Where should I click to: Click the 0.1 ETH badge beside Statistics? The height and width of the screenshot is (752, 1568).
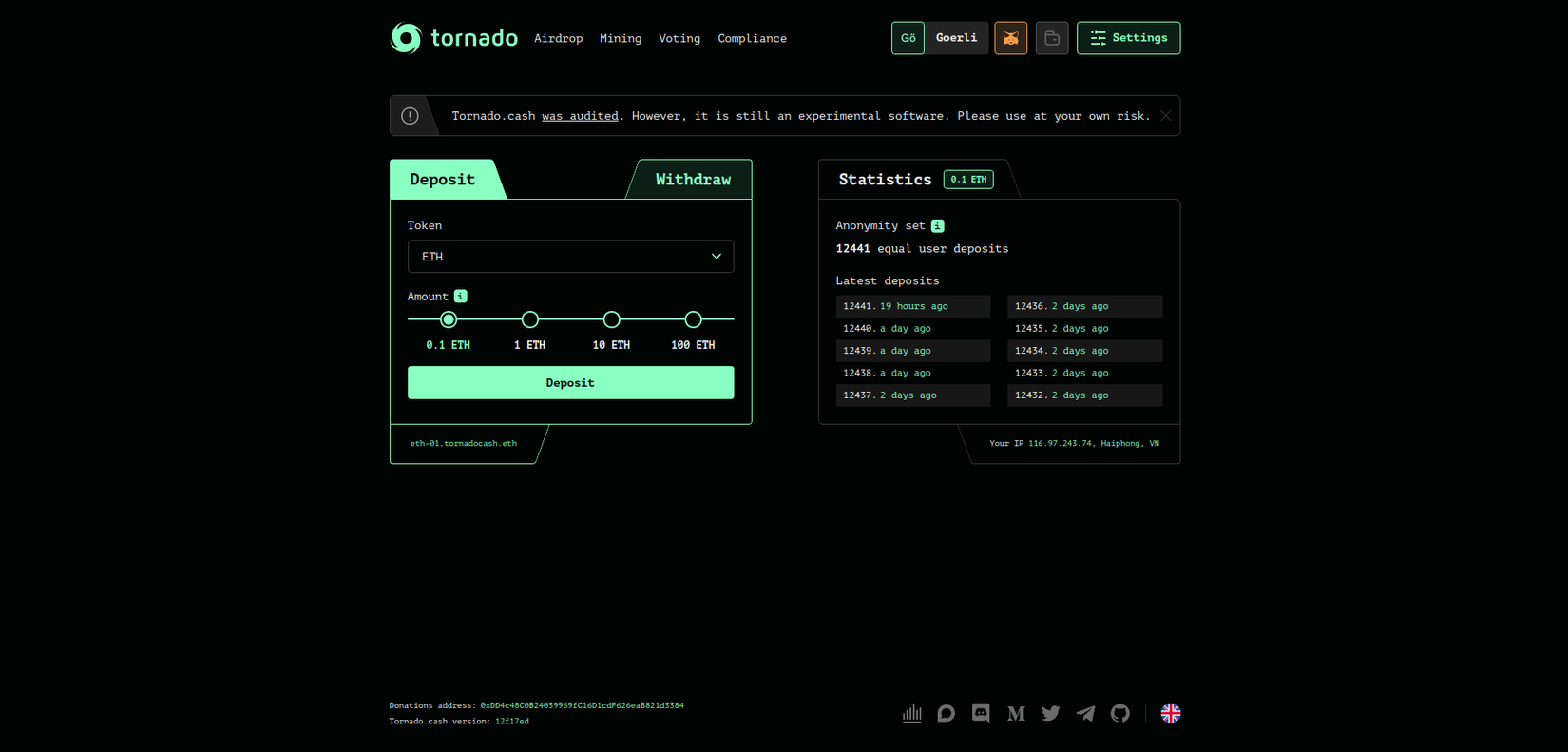tap(968, 180)
